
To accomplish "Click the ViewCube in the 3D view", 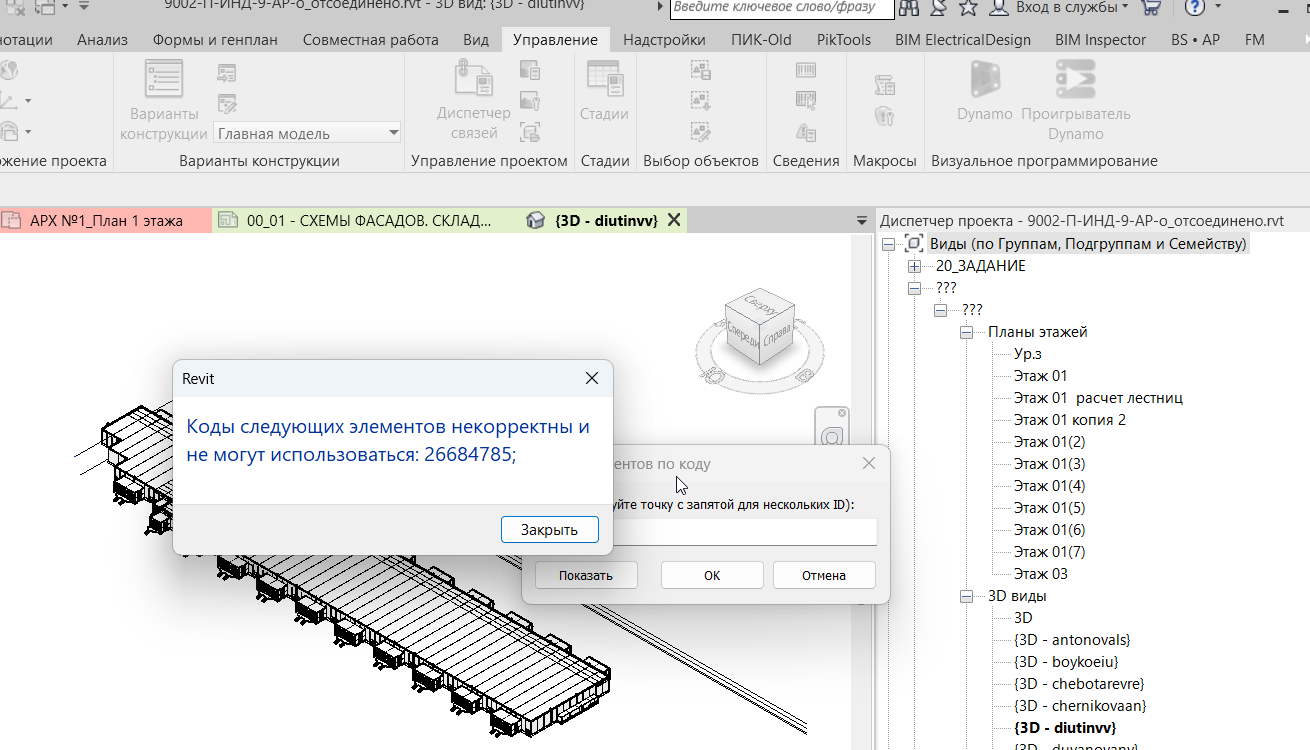I will [x=760, y=322].
